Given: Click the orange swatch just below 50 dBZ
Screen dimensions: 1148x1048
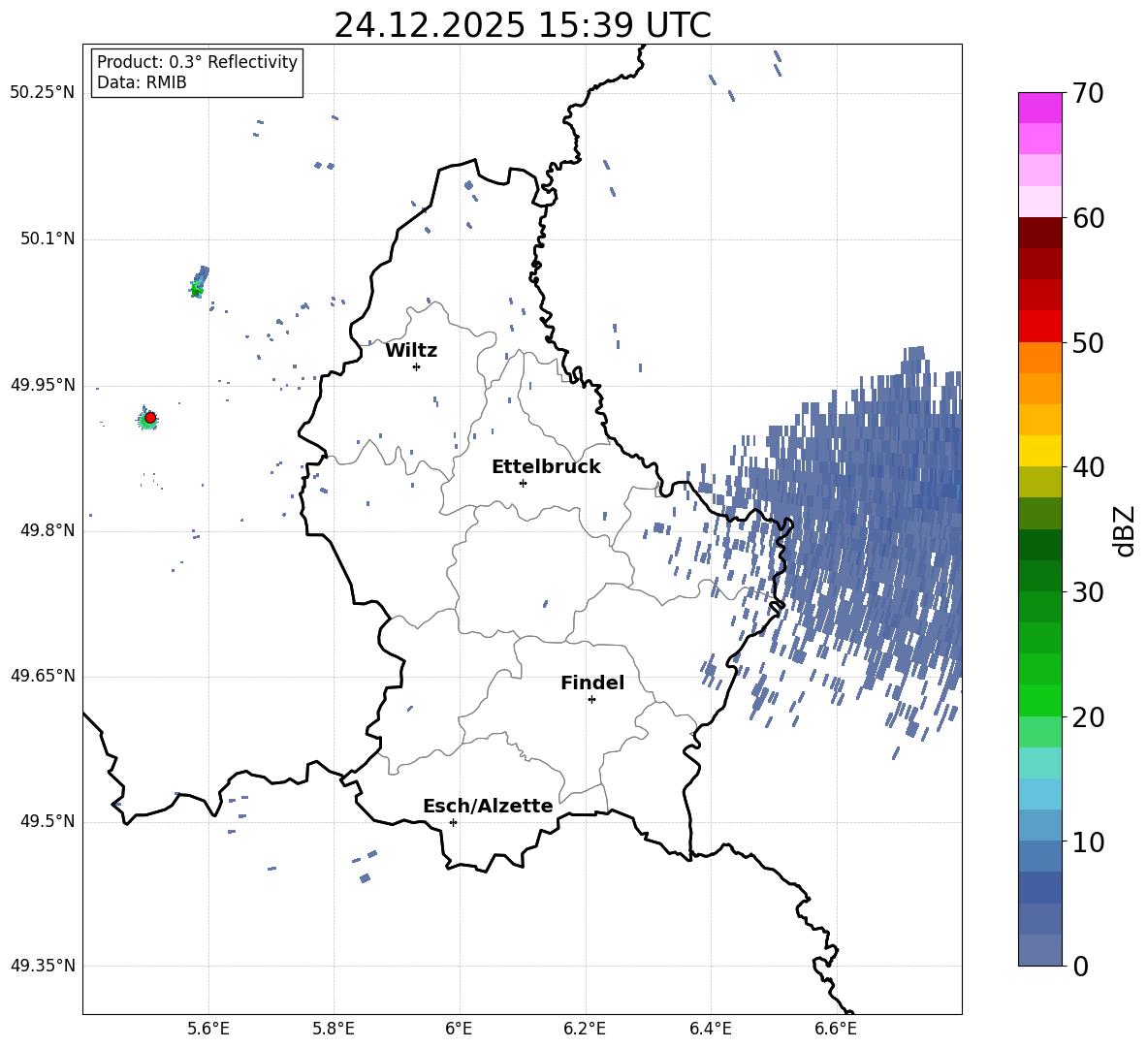Looking at the screenshot, I should coord(1040,358).
